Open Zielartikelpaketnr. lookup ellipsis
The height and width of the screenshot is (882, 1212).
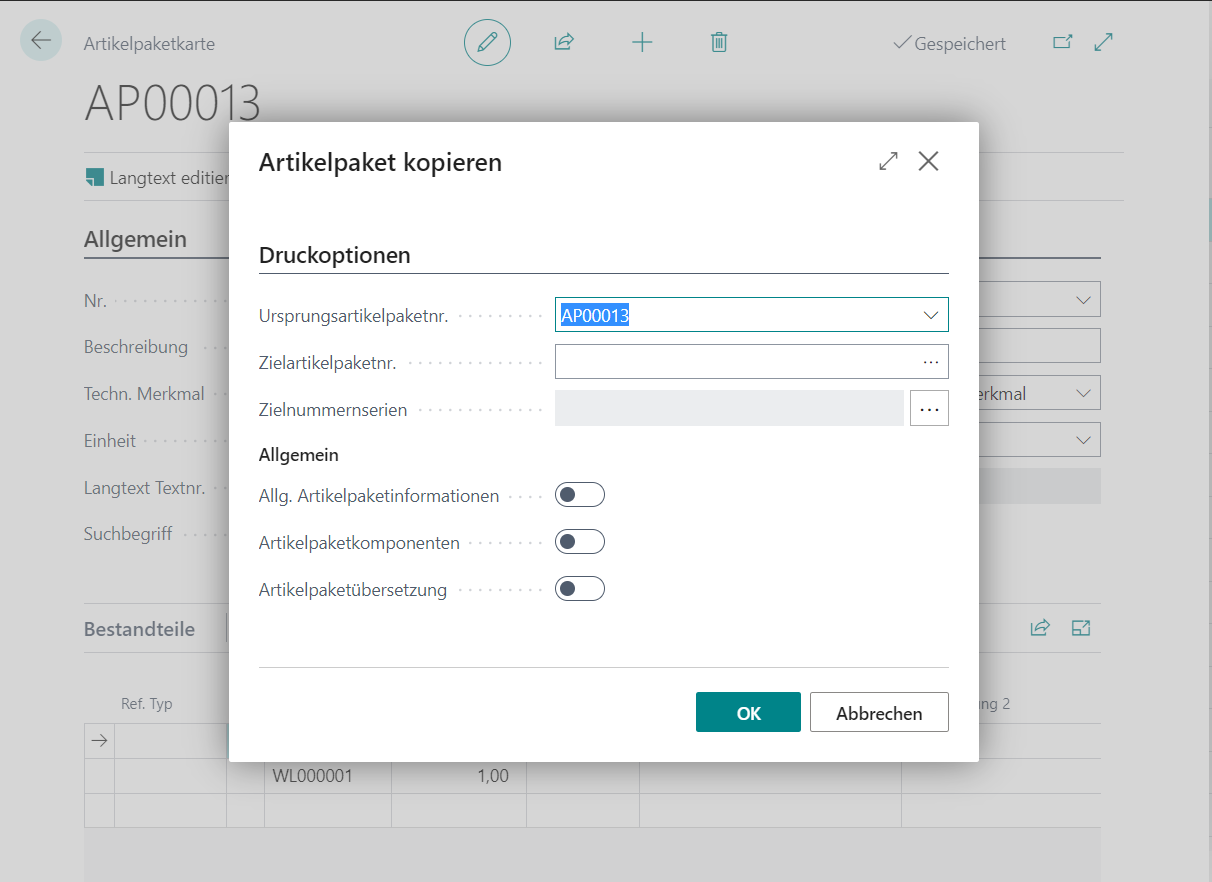coord(931,362)
